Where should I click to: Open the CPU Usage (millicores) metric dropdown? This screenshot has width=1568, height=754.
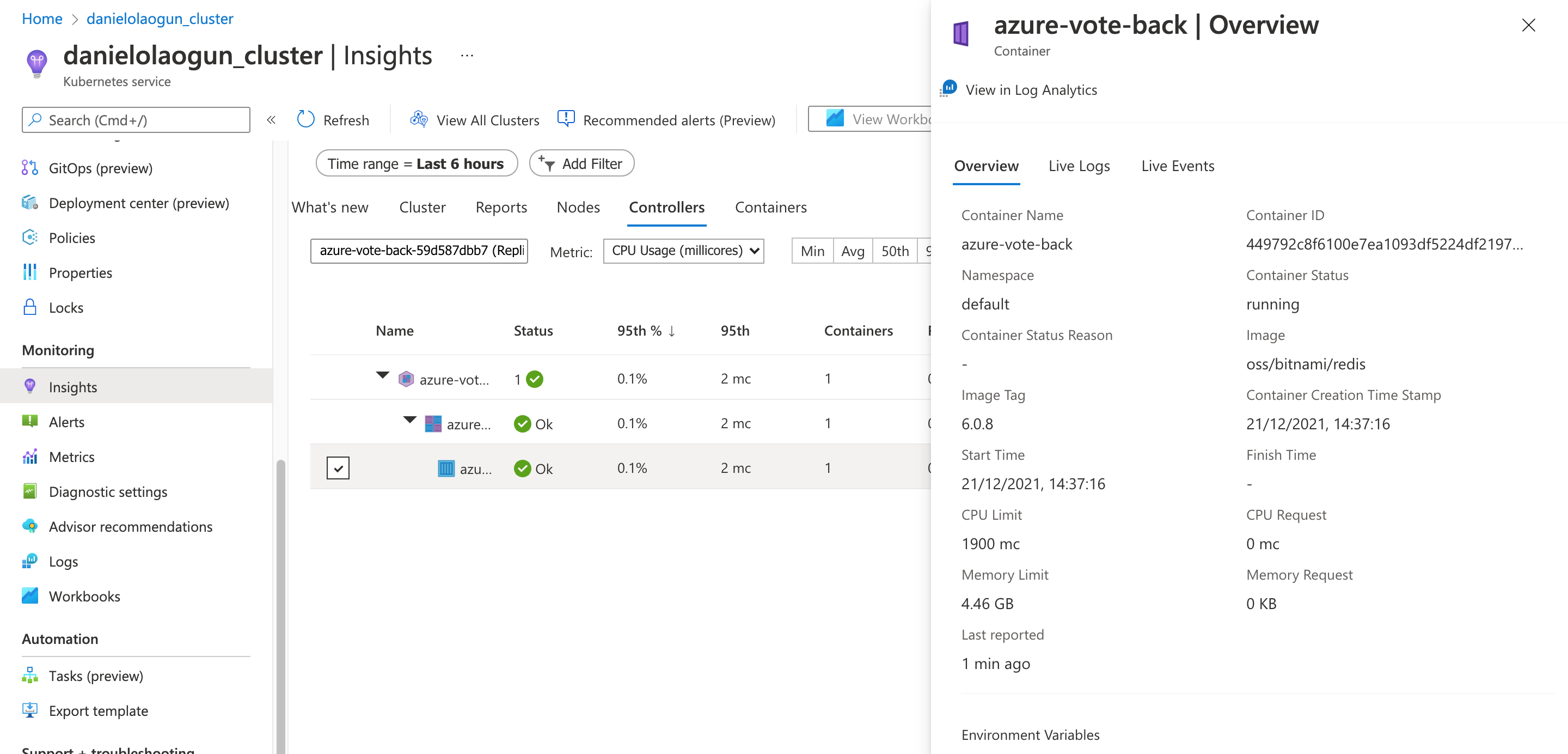(x=684, y=251)
